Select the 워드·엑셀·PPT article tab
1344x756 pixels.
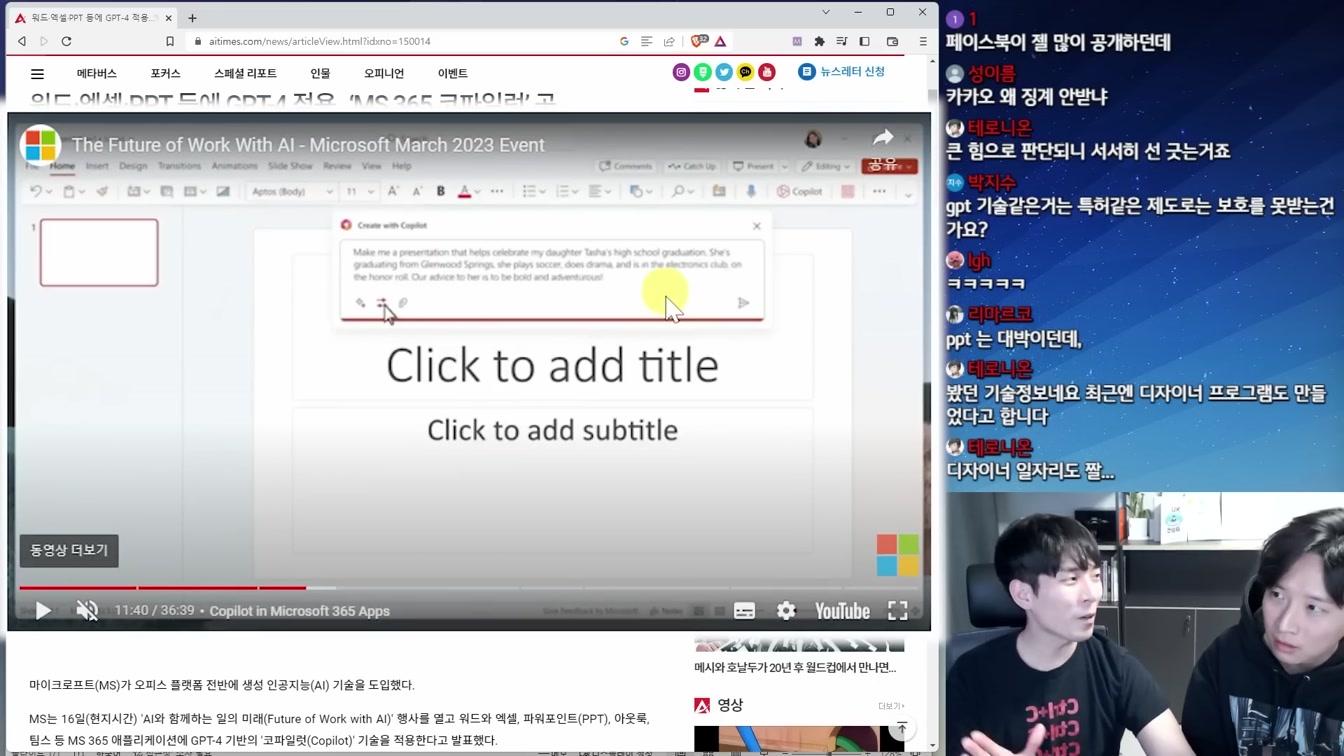tap(90, 17)
